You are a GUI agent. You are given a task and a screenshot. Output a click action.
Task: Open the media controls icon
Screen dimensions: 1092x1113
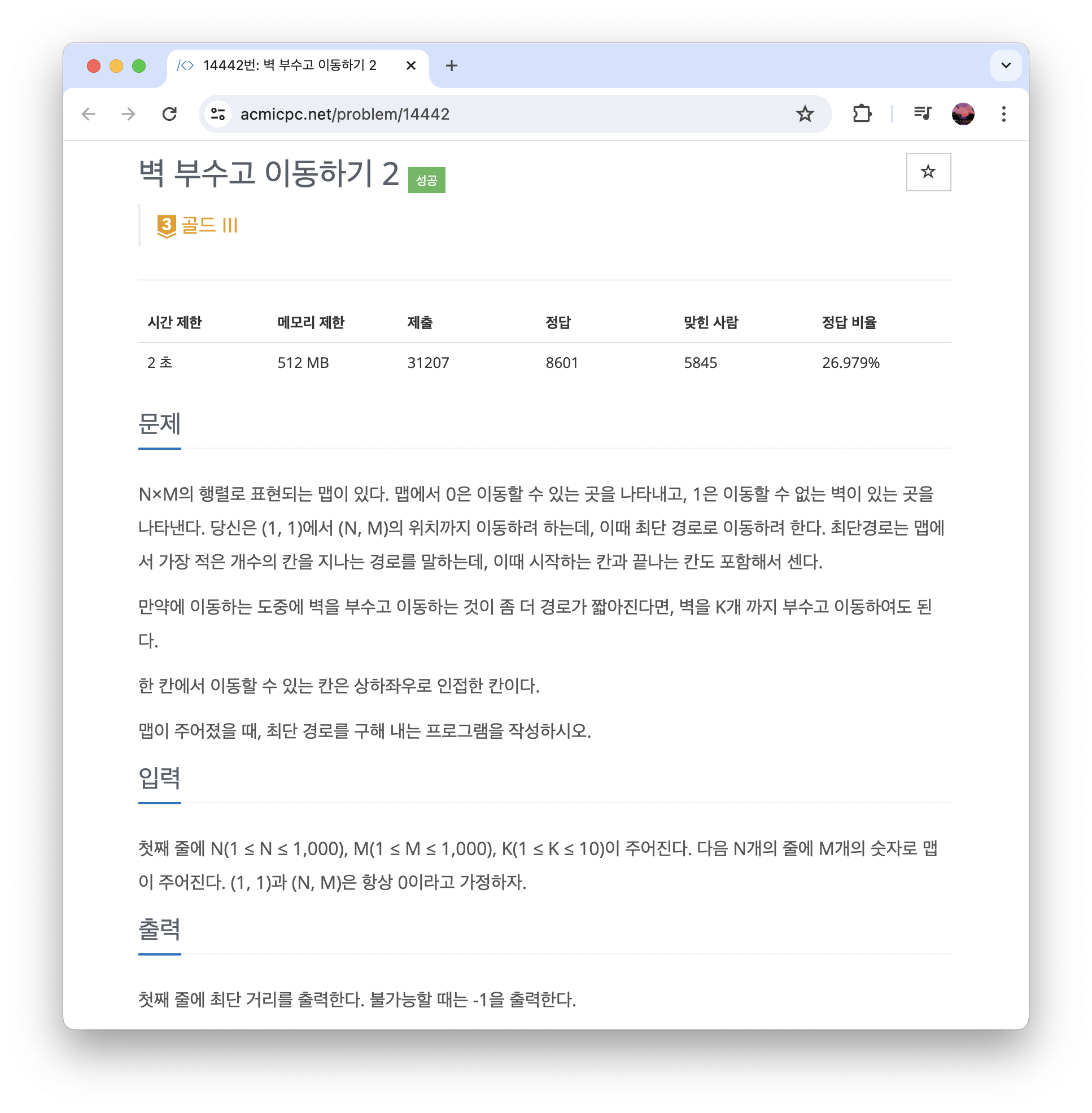tap(922, 114)
